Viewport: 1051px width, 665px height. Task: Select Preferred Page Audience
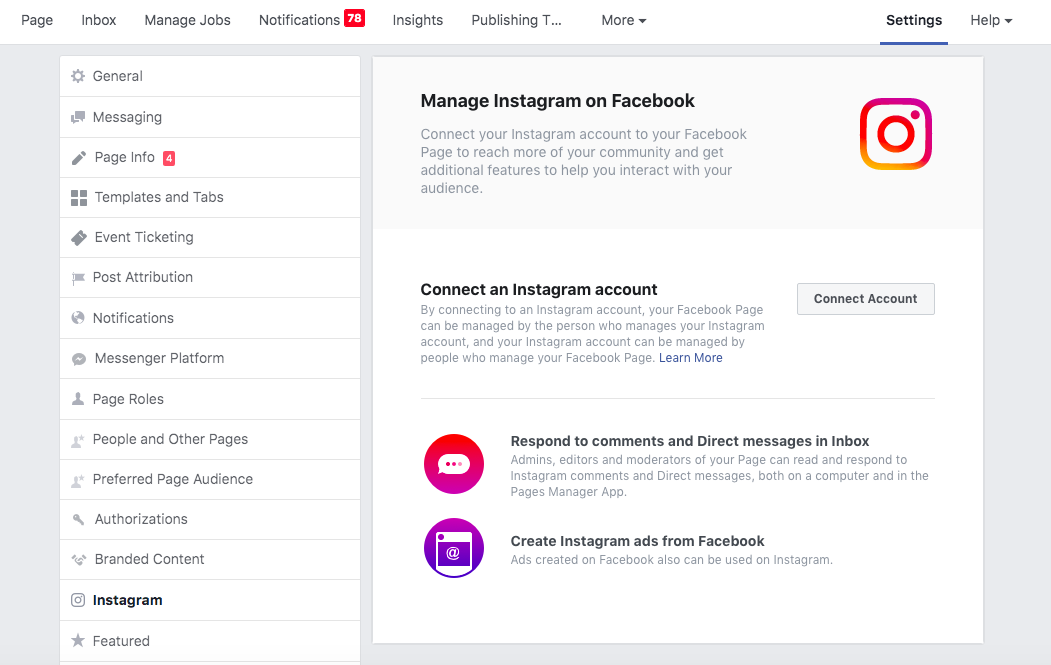pyautogui.click(x=210, y=479)
